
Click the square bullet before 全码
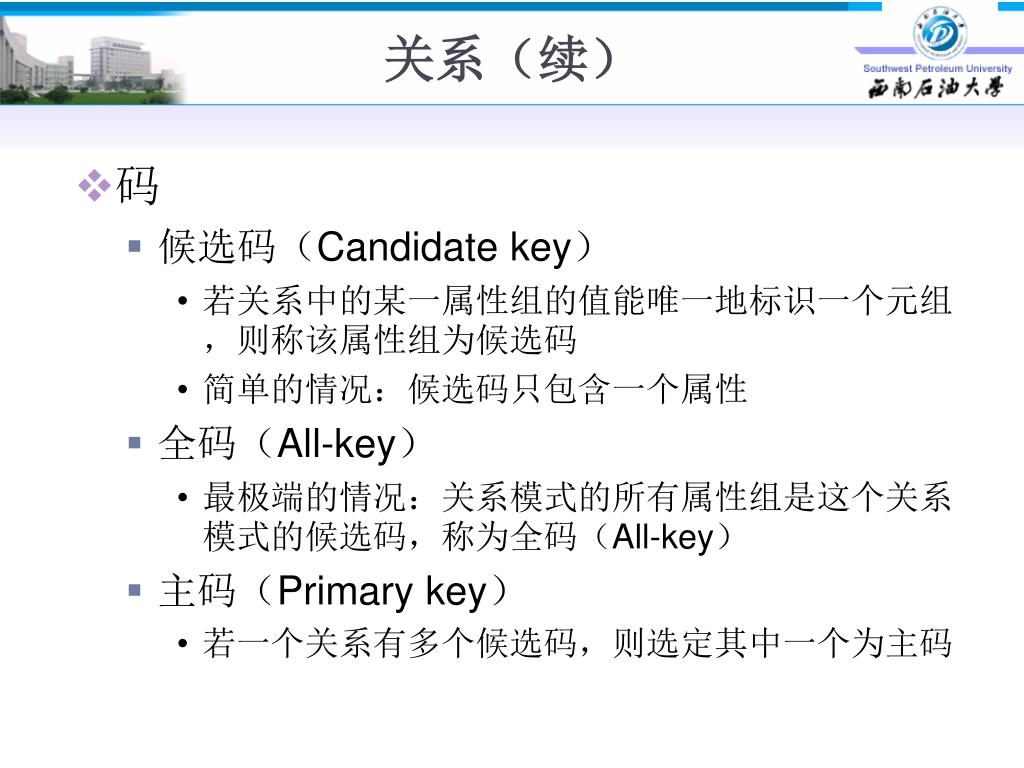click(x=135, y=443)
